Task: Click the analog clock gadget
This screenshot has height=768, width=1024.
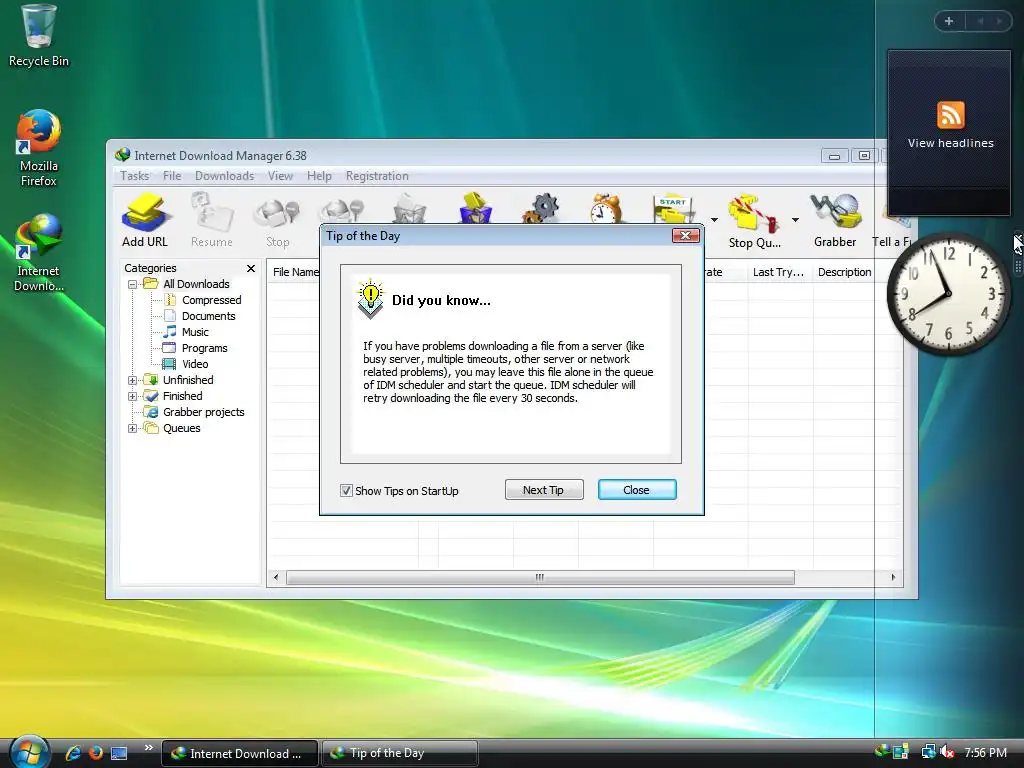Action: pyautogui.click(x=948, y=294)
